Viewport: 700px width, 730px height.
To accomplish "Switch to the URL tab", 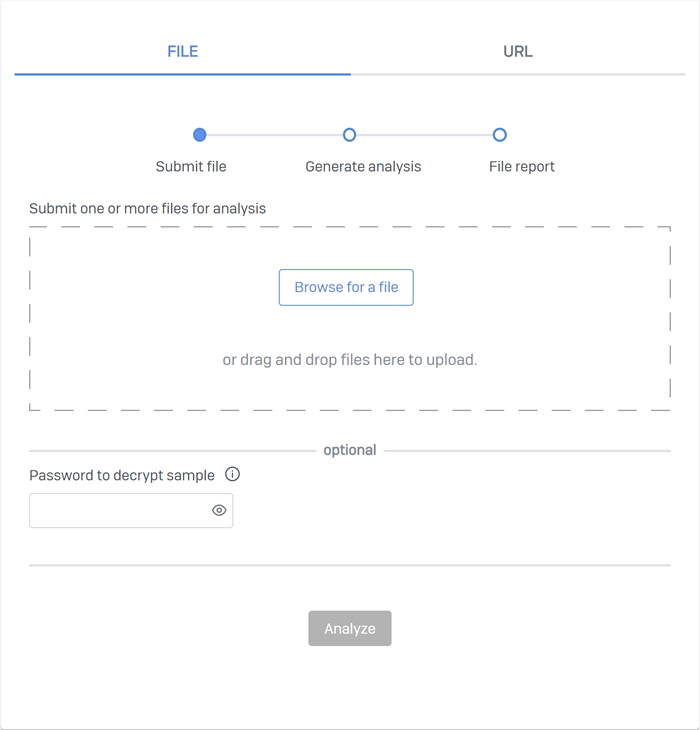I will coord(517,51).
